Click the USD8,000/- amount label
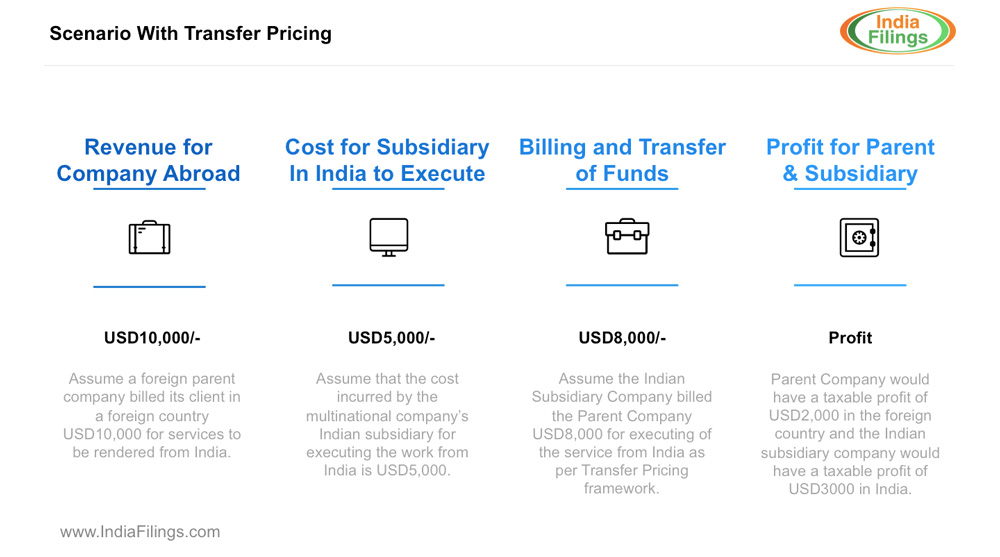 tap(622, 338)
